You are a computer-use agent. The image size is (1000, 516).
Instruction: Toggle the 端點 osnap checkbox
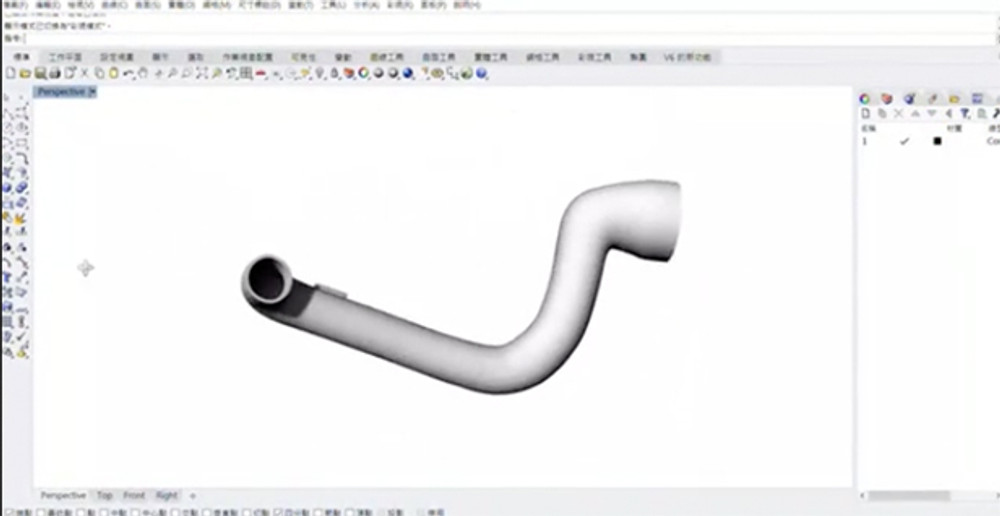click(x=9, y=512)
